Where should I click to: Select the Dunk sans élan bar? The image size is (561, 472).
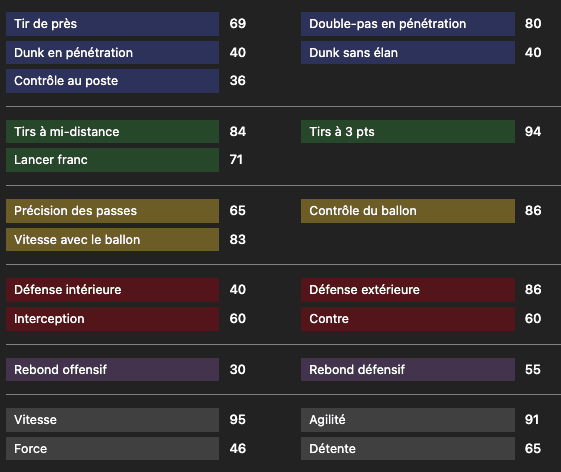click(408, 53)
